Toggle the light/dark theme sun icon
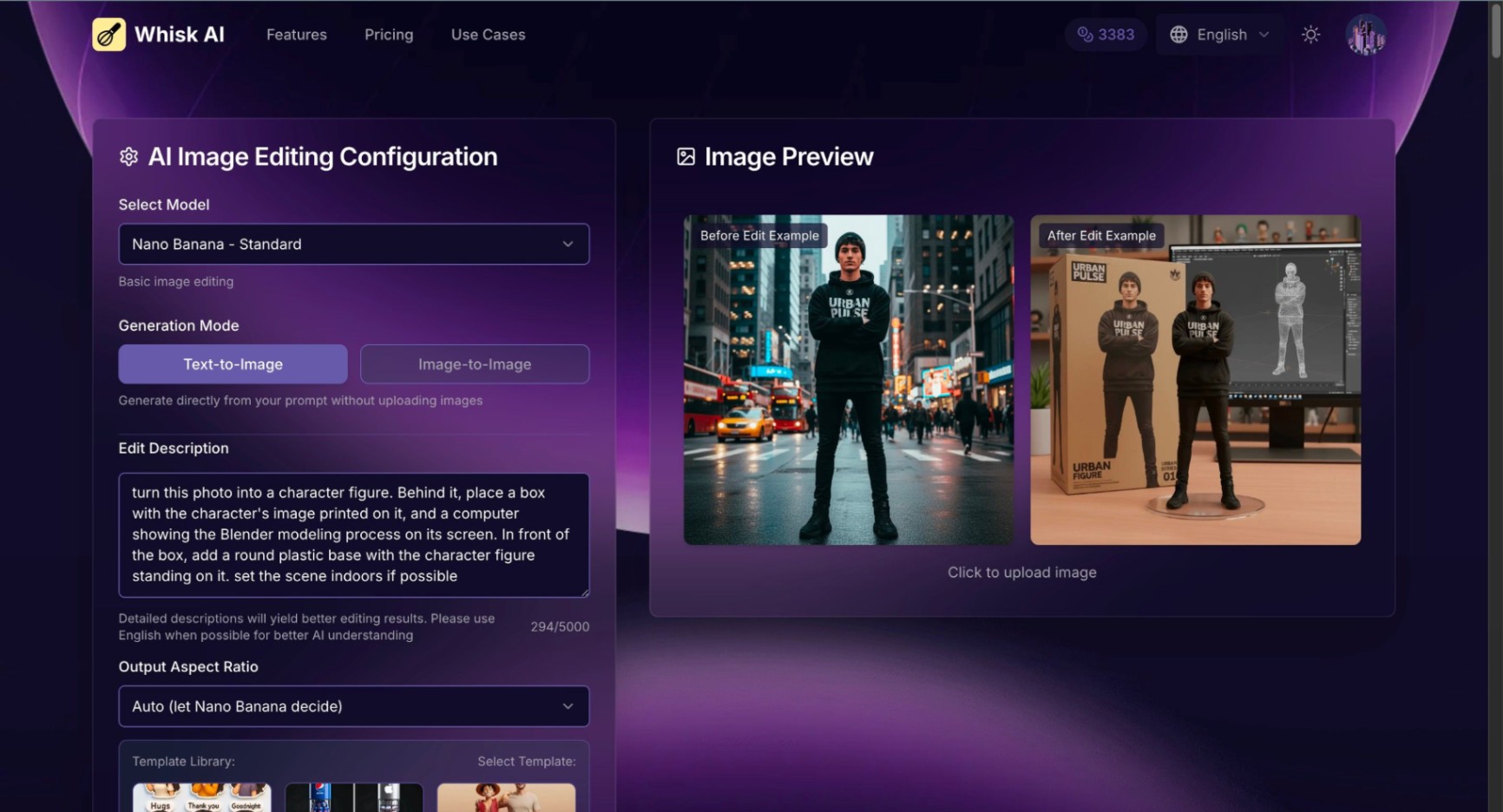The width and height of the screenshot is (1503, 812). tap(1310, 35)
